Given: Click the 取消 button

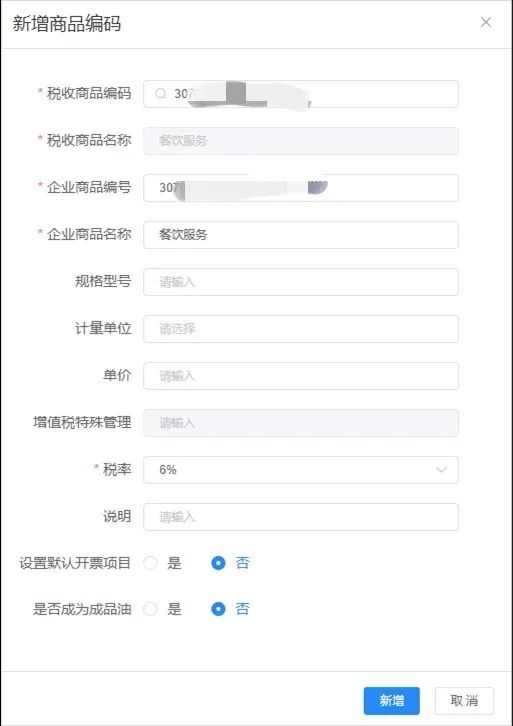Looking at the screenshot, I should [x=464, y=701].
